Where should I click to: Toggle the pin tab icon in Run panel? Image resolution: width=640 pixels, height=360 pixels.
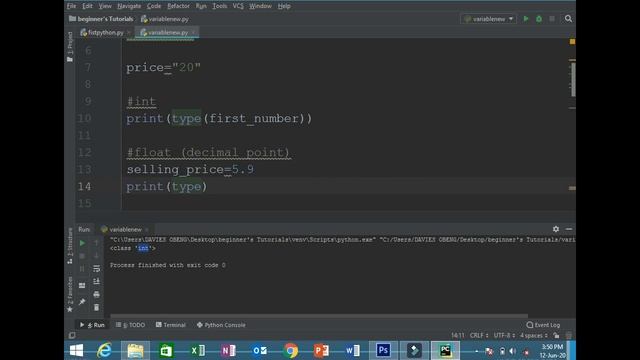(x=82, y=302)
